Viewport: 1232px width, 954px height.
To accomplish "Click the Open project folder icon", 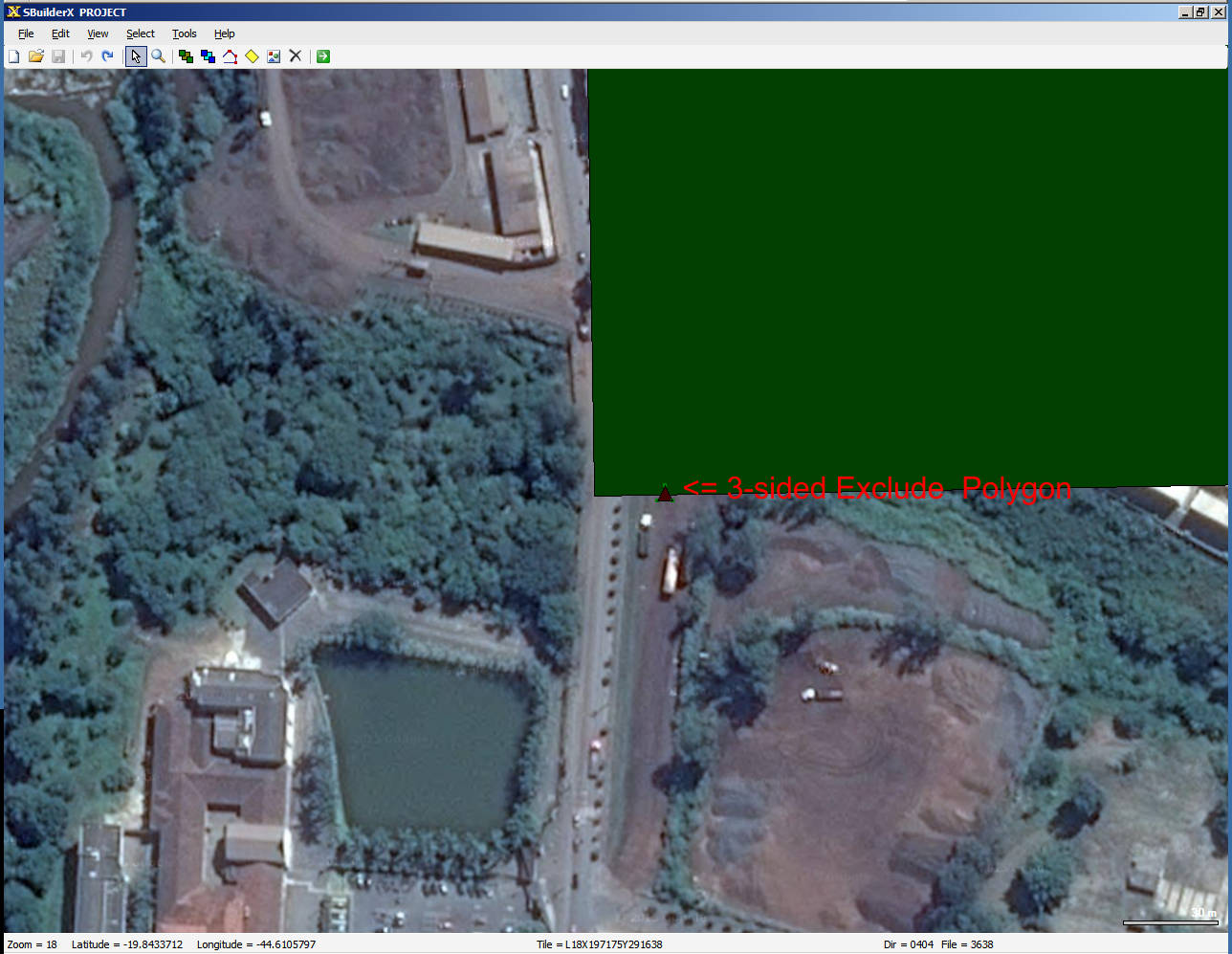I will (36, 56).
